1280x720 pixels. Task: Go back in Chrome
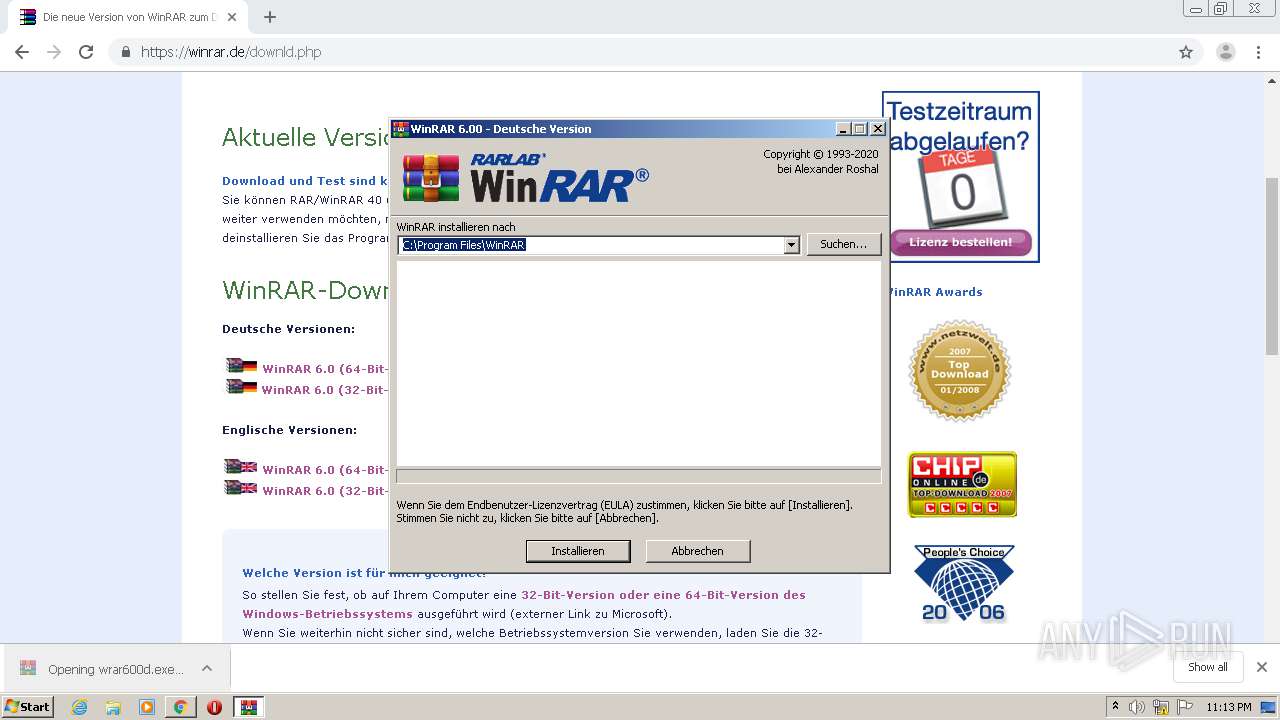[22, 52]
